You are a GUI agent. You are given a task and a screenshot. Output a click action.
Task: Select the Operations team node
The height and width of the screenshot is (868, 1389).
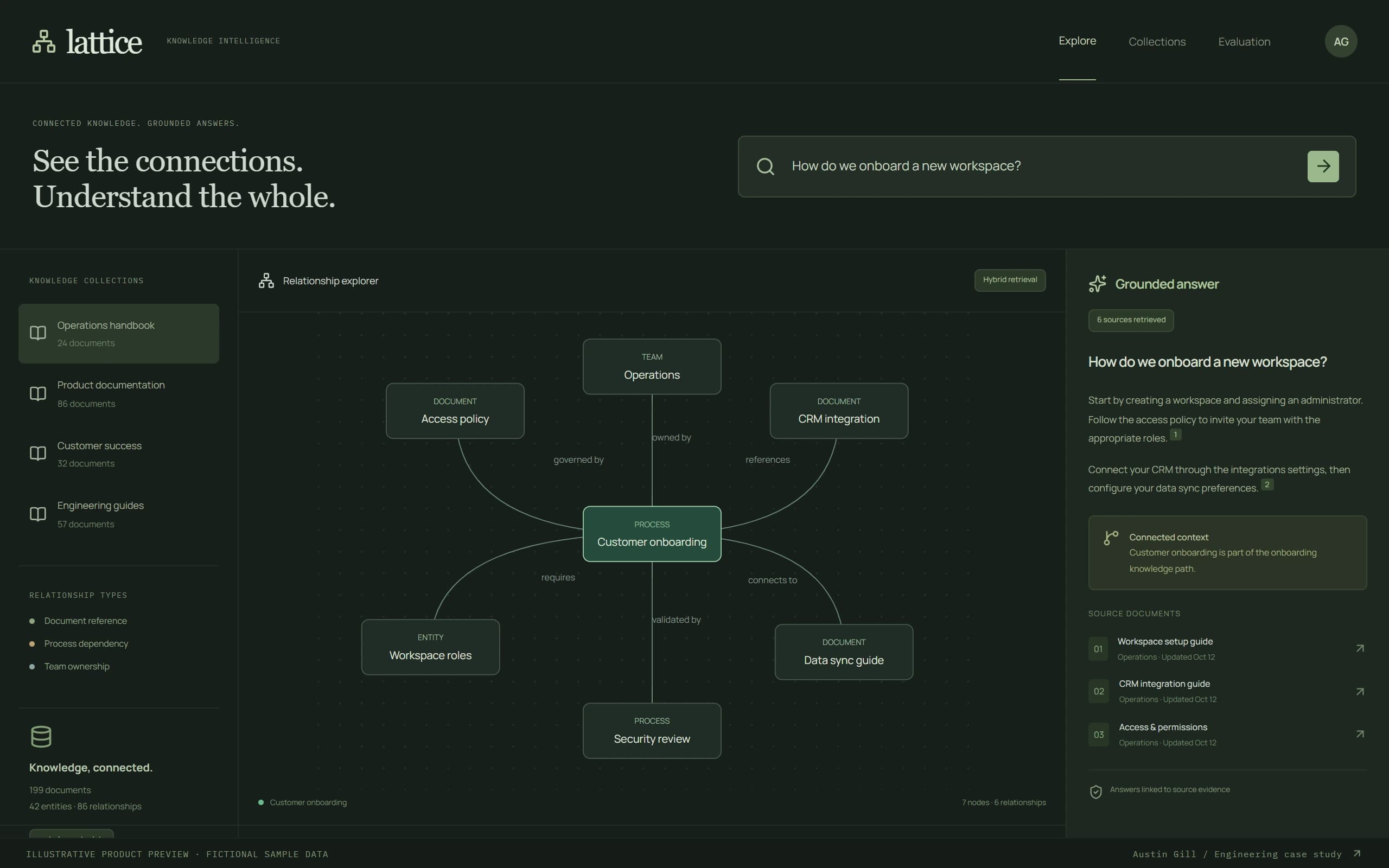652,366
